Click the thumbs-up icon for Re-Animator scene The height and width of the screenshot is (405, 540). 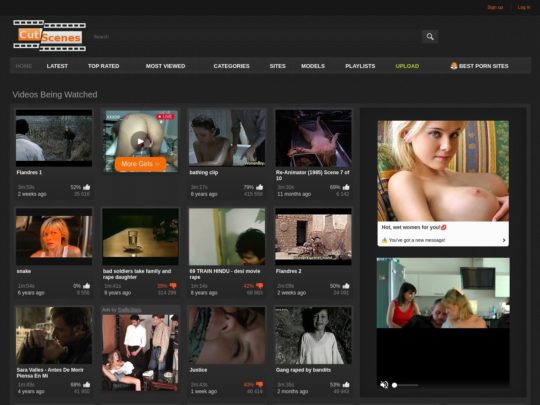pyautogui.click(x=346, y=187)
